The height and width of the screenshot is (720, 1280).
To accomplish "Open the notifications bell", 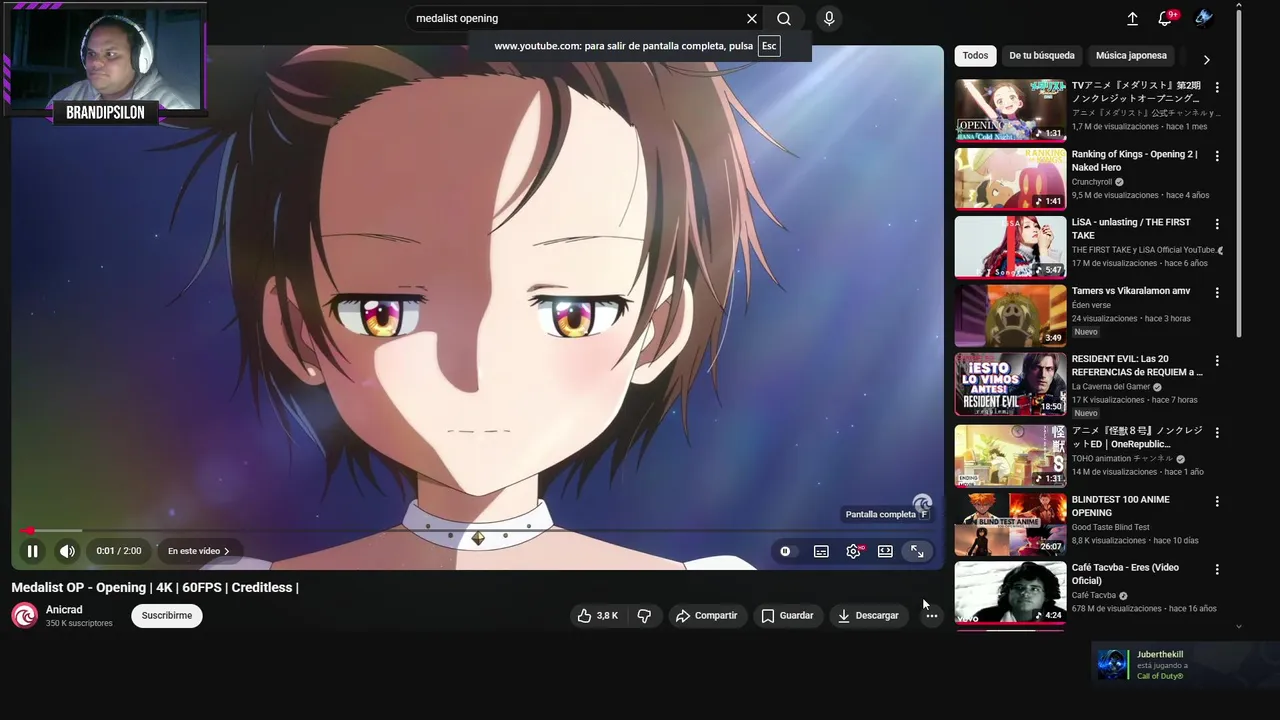I will click(x=1165, y=18).
